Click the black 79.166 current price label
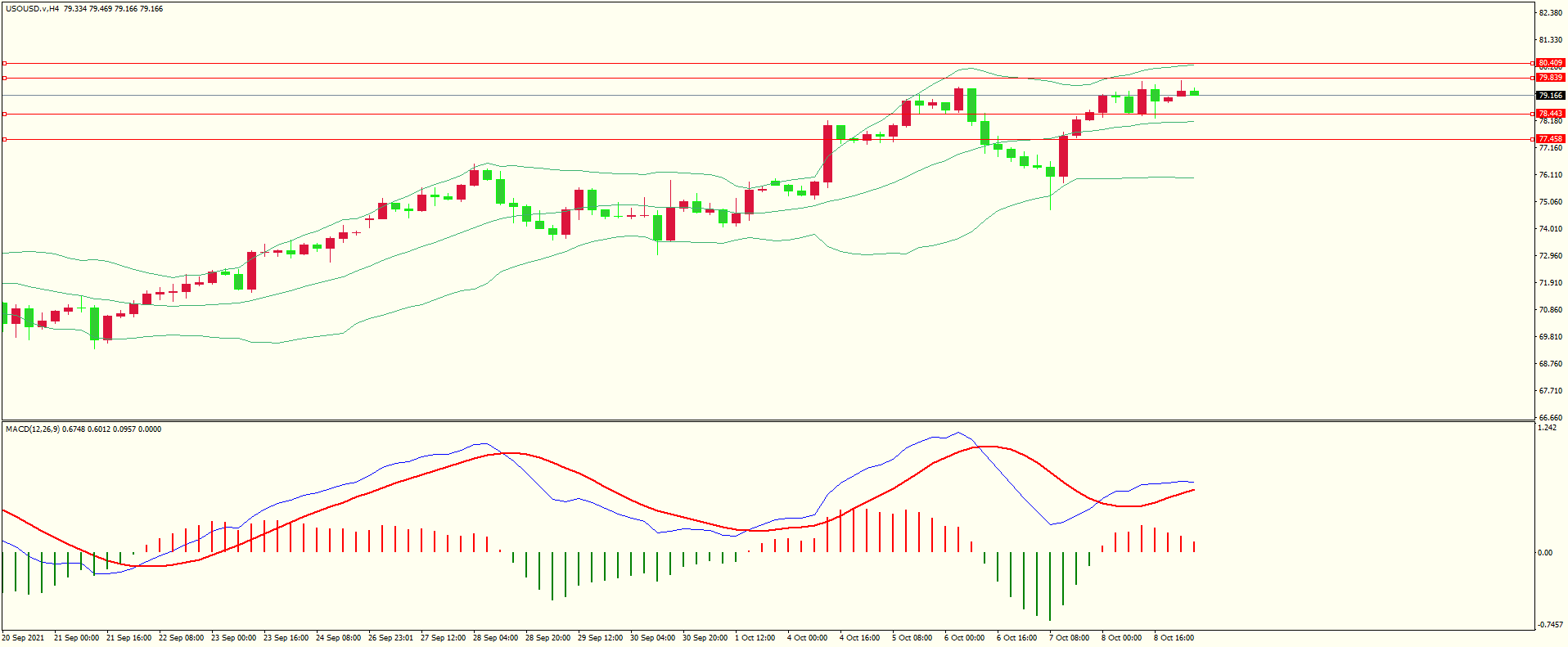The width and height of the screenshot is (1568, 647). coord(1550,96)
